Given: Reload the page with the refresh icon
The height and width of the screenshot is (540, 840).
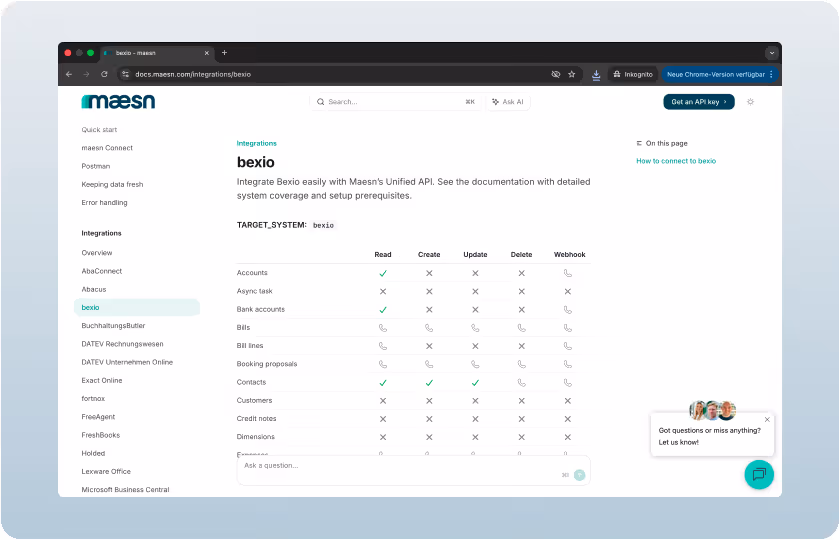Looking at the screenshot, I should (x=104, y=74).
